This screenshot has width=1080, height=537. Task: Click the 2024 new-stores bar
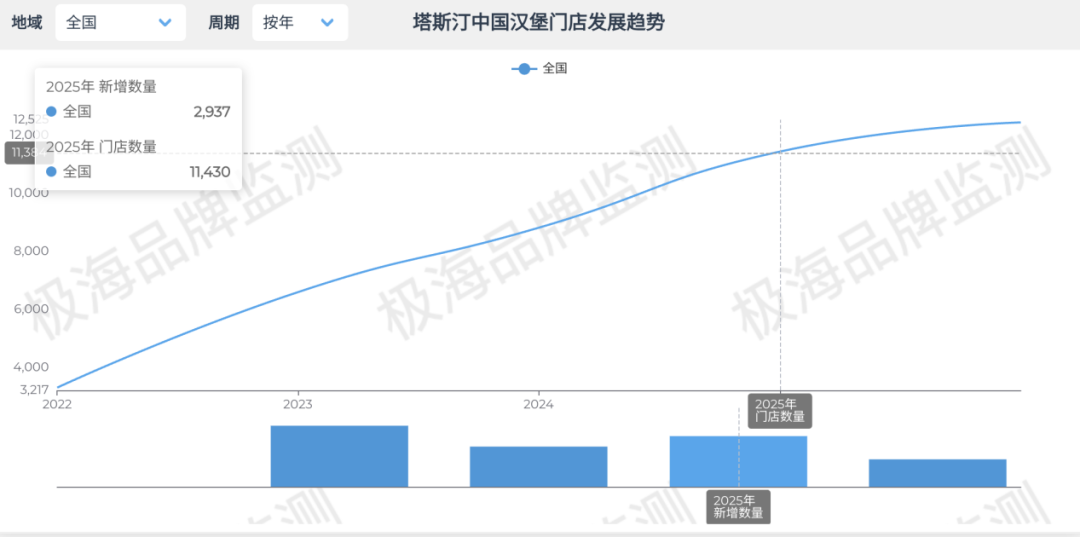pyautogui.click(x=539, y=467)
